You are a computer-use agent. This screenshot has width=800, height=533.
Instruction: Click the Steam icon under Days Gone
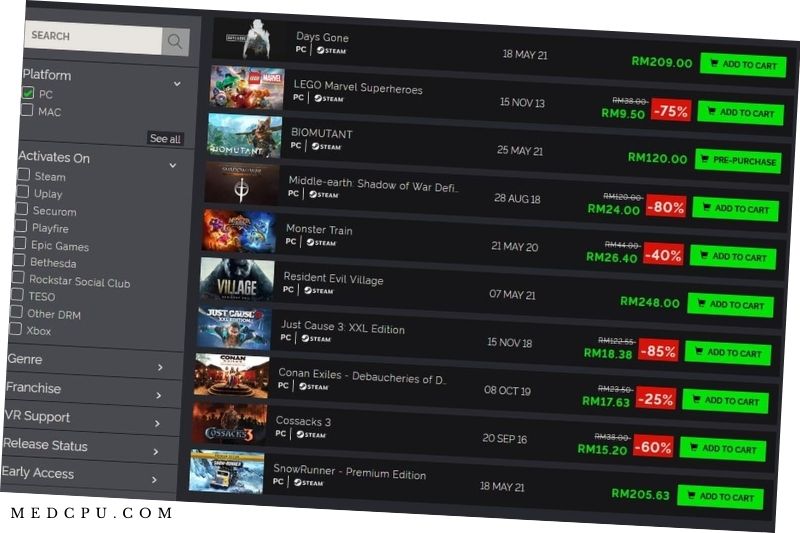331,50
